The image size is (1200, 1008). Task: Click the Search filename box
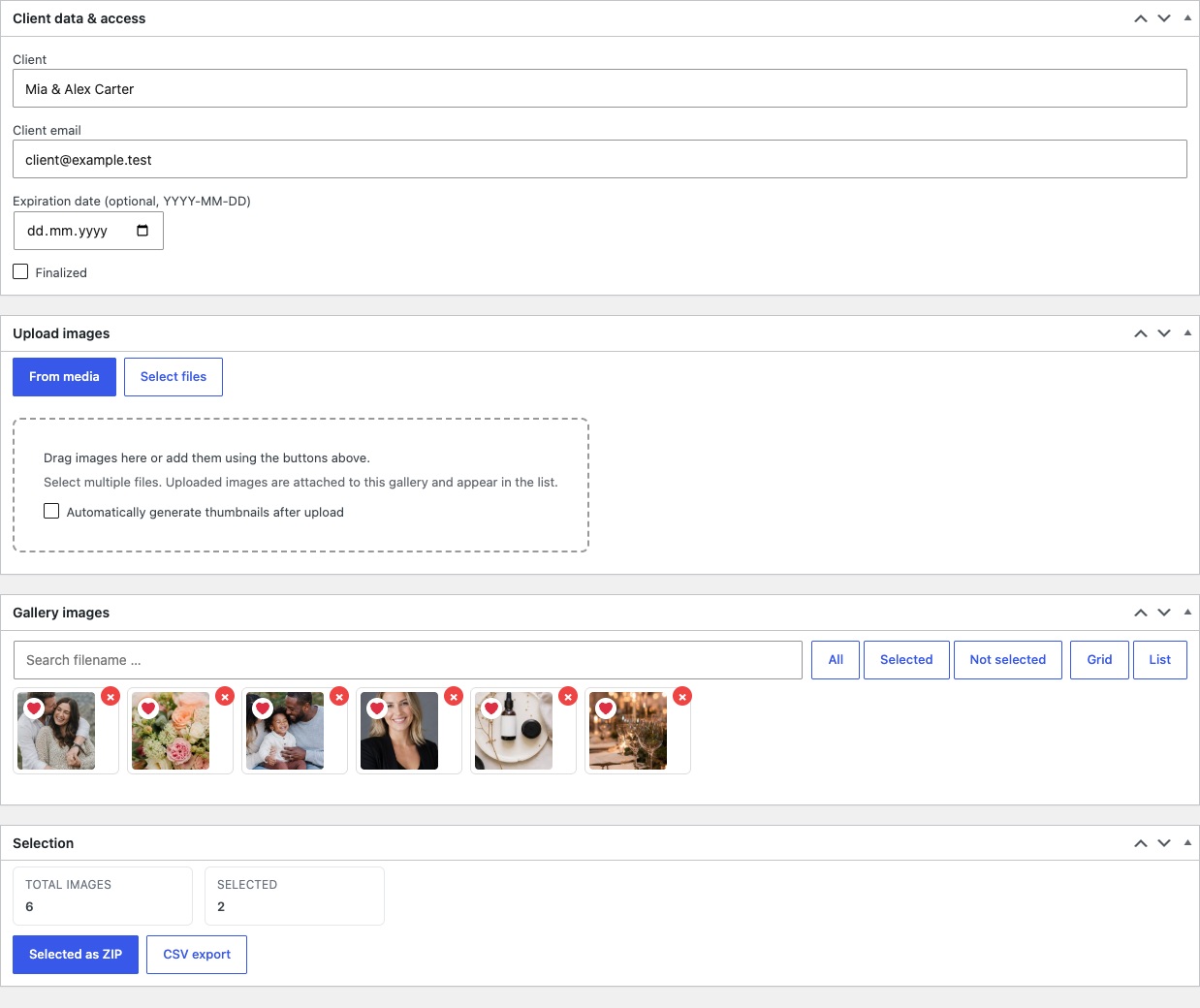point(408,660)
